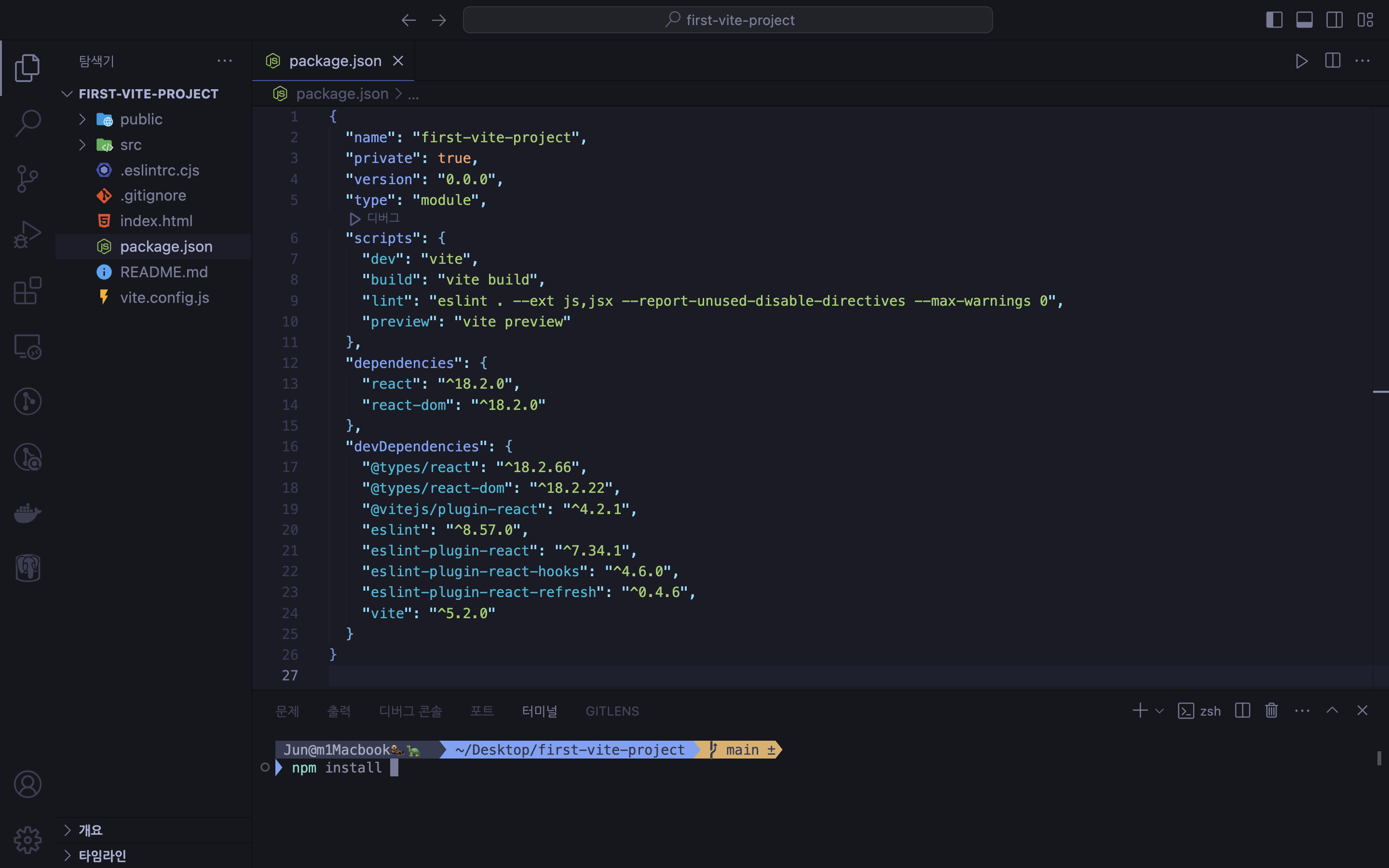Open the Source Control view

pyautogui.click(x=27, y=178)
